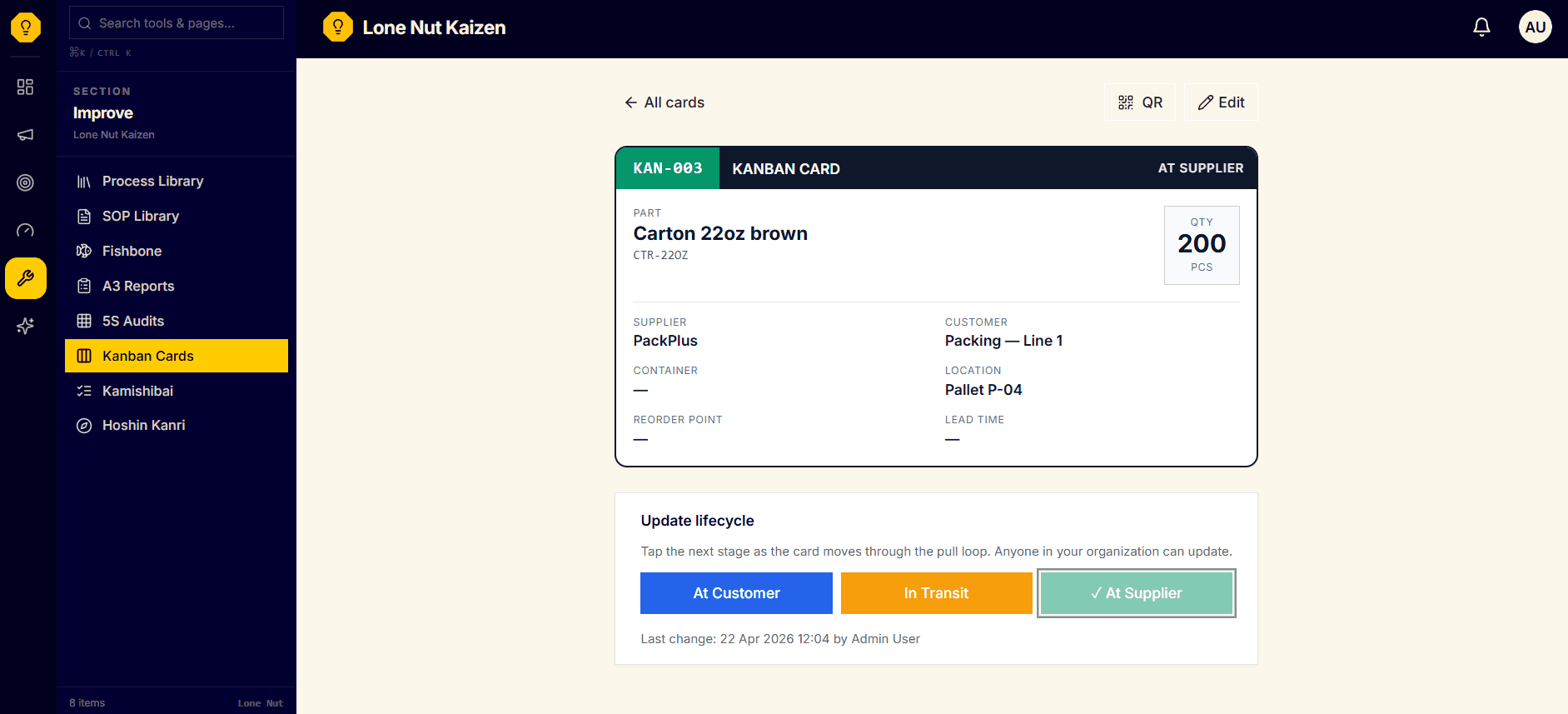
Task: Click the customer Packing — Line 1
Action: tap(1003, 341)
